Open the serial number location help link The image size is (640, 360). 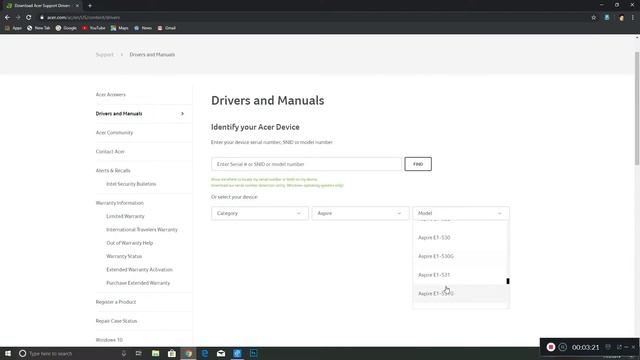[264, 180]
